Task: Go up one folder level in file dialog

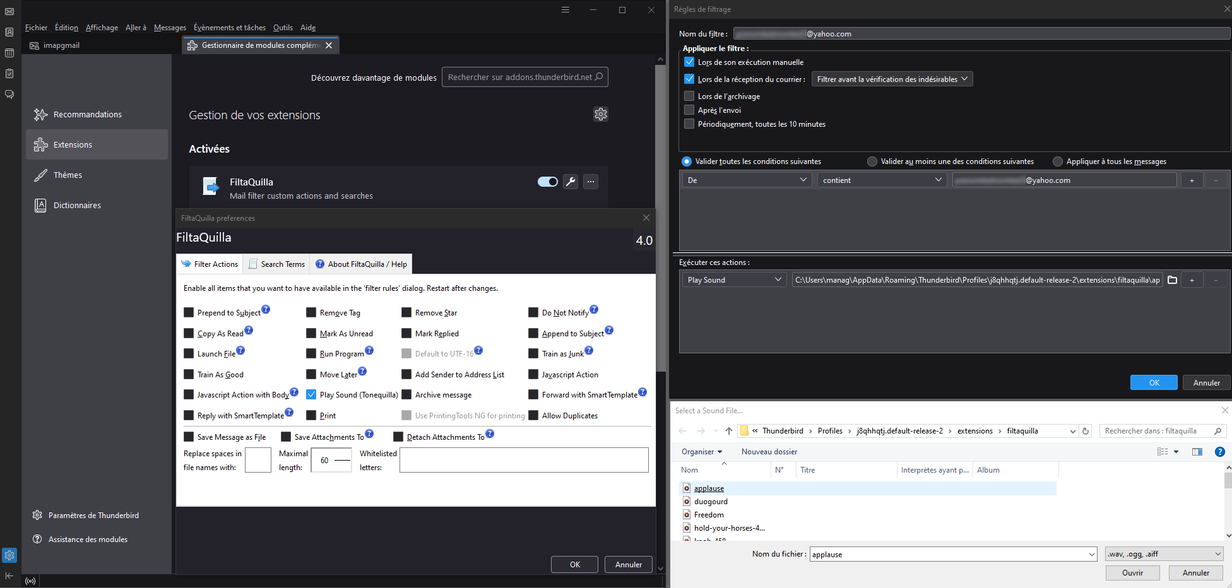Action: 728,431
